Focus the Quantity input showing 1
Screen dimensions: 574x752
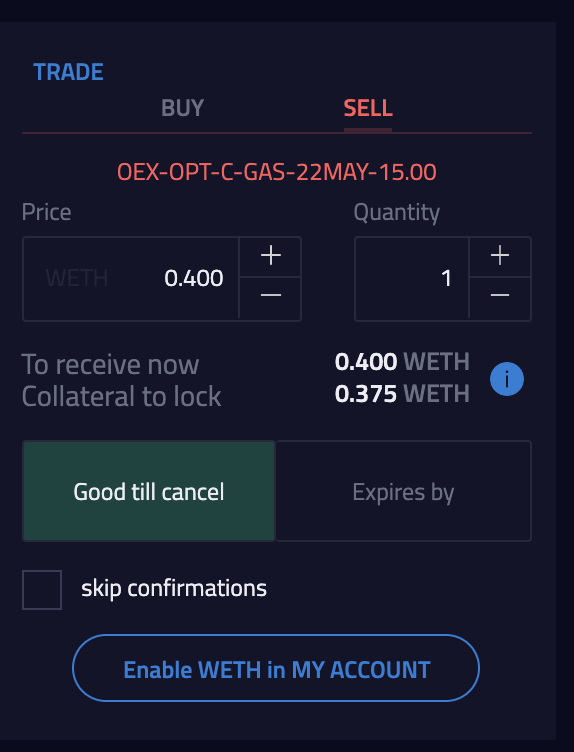[412, 279]
